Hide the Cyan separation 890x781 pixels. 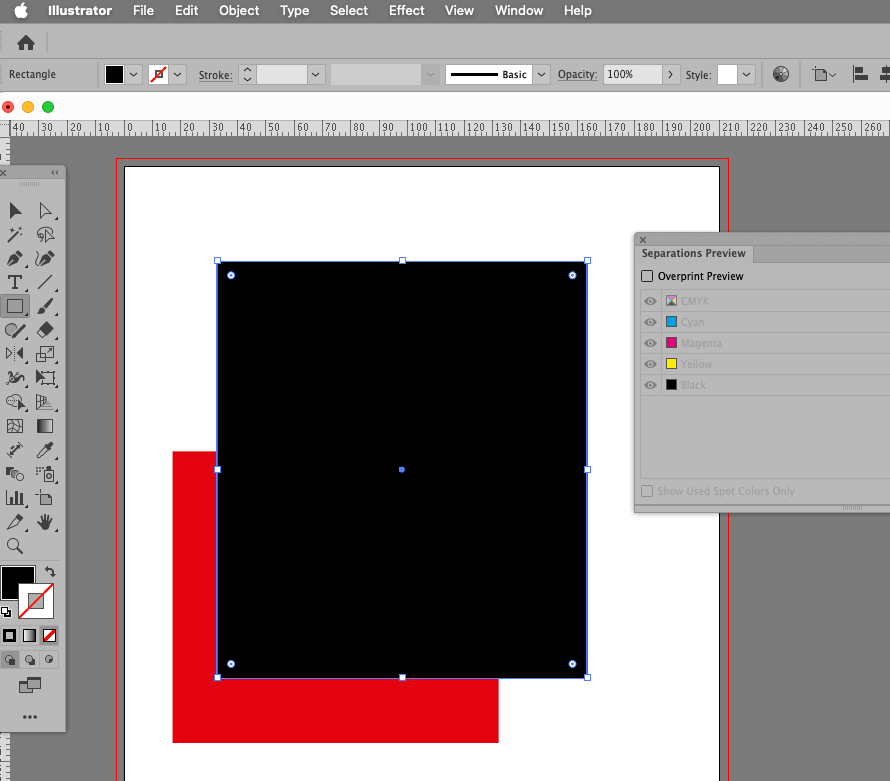650,321
